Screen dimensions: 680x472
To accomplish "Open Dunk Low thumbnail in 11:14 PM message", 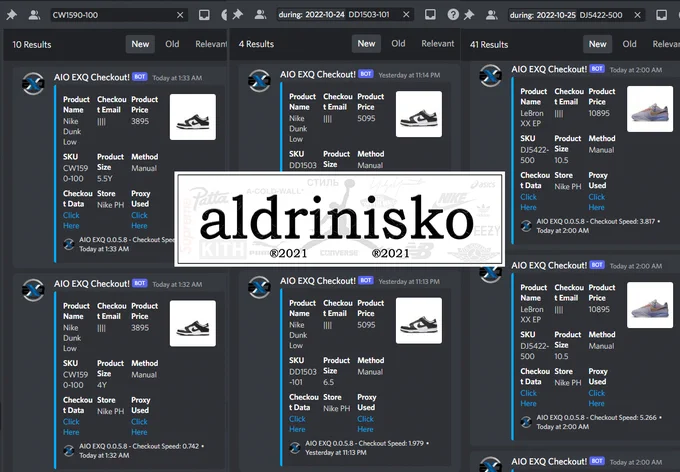I will pyautogui.click(x=419, y=114).
